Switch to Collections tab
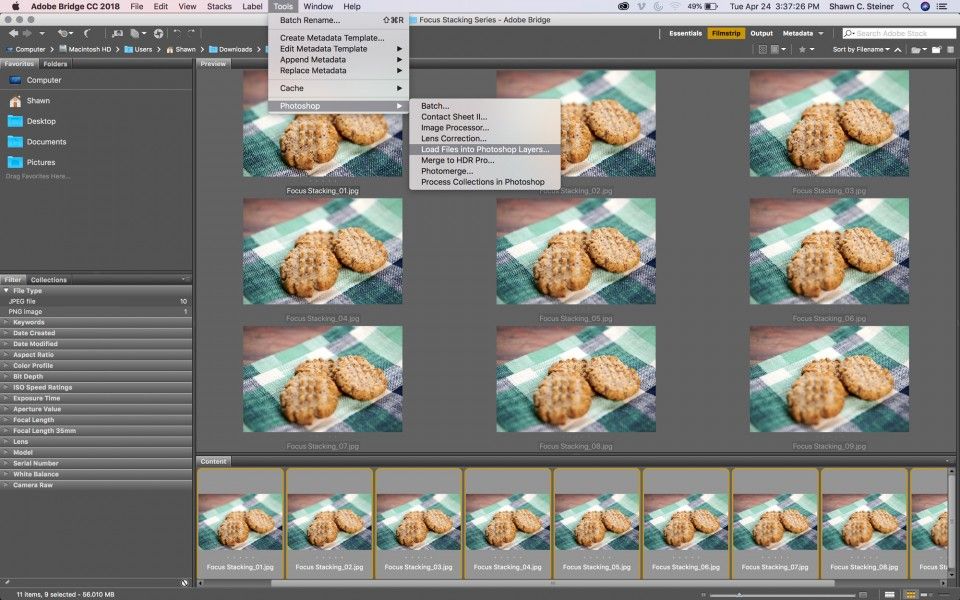960x600 pixels. point(48,280)
